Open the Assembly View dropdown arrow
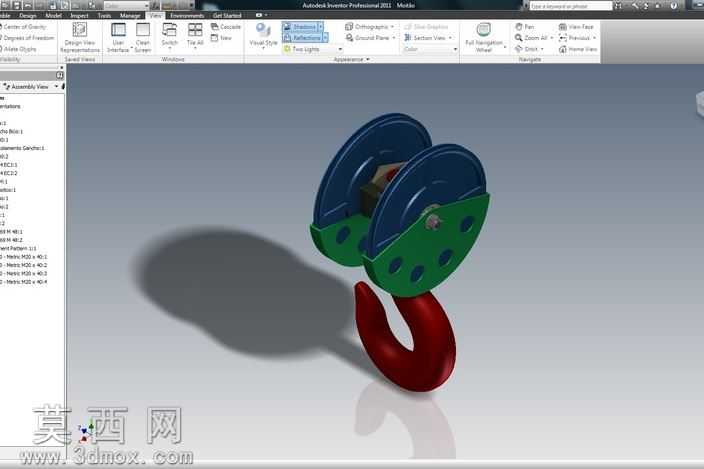This screenshot has width=704, height=469. click(x=56, y=86)
